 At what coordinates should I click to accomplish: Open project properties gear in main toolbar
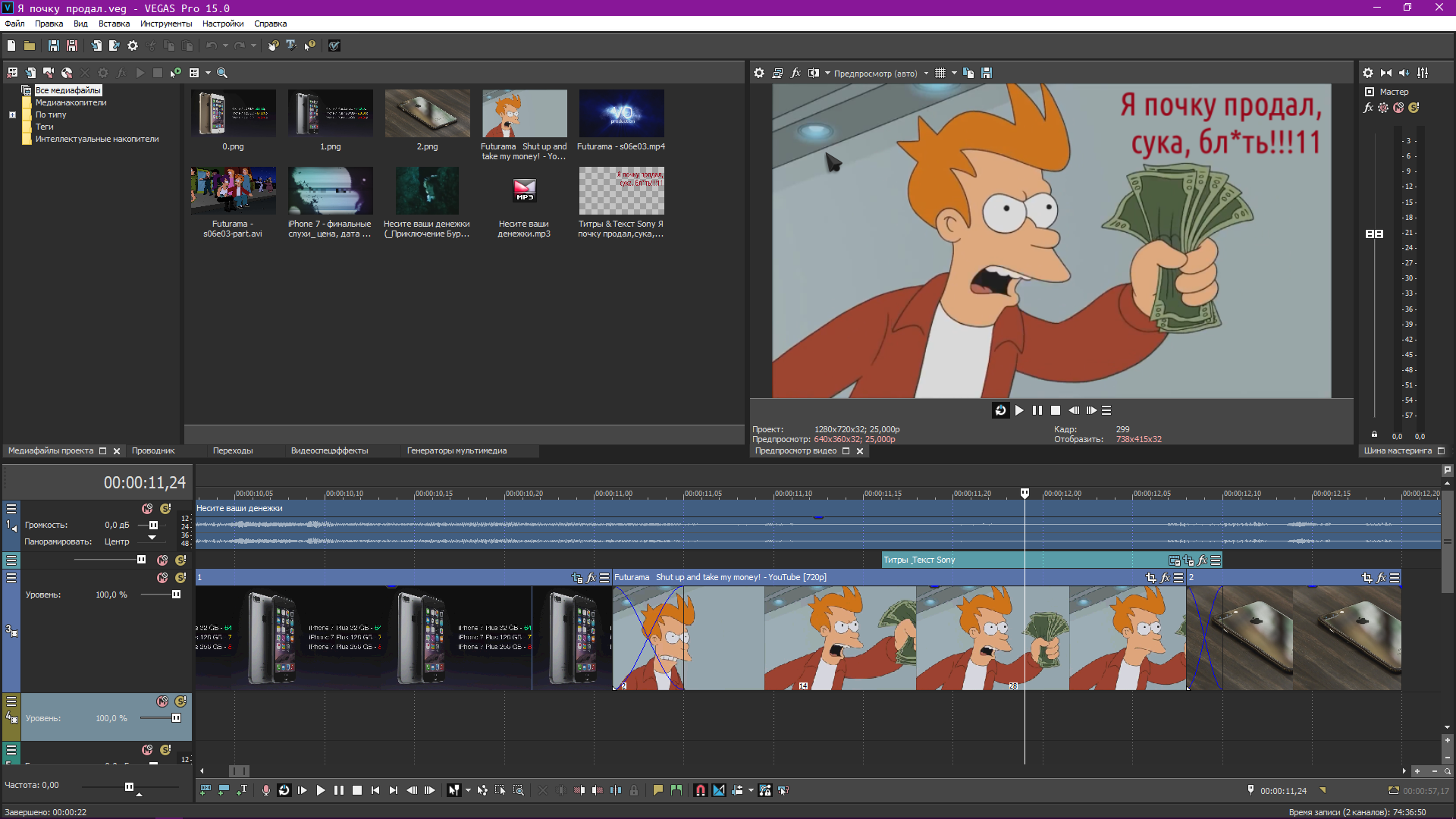133,45
